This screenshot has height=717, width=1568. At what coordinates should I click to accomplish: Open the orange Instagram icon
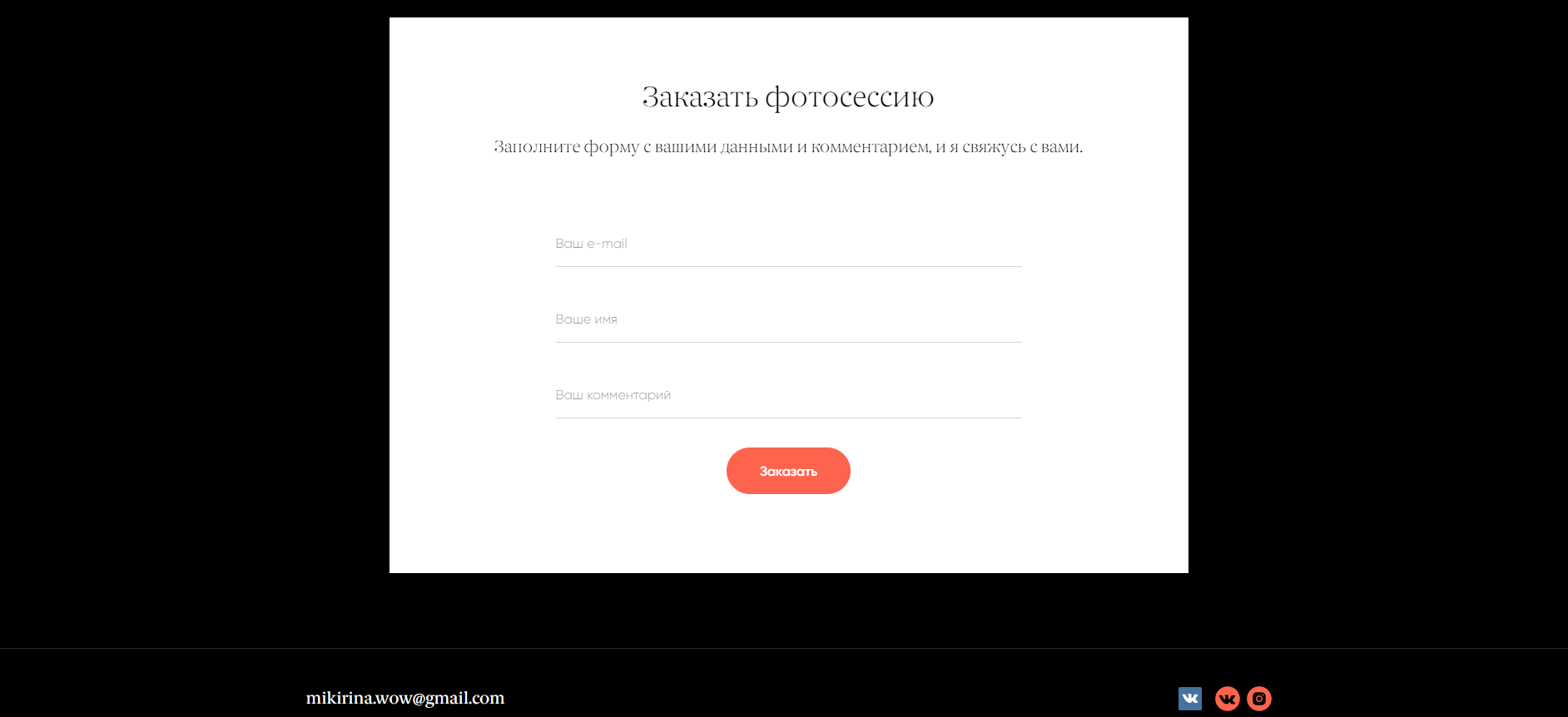[1259, 699]
